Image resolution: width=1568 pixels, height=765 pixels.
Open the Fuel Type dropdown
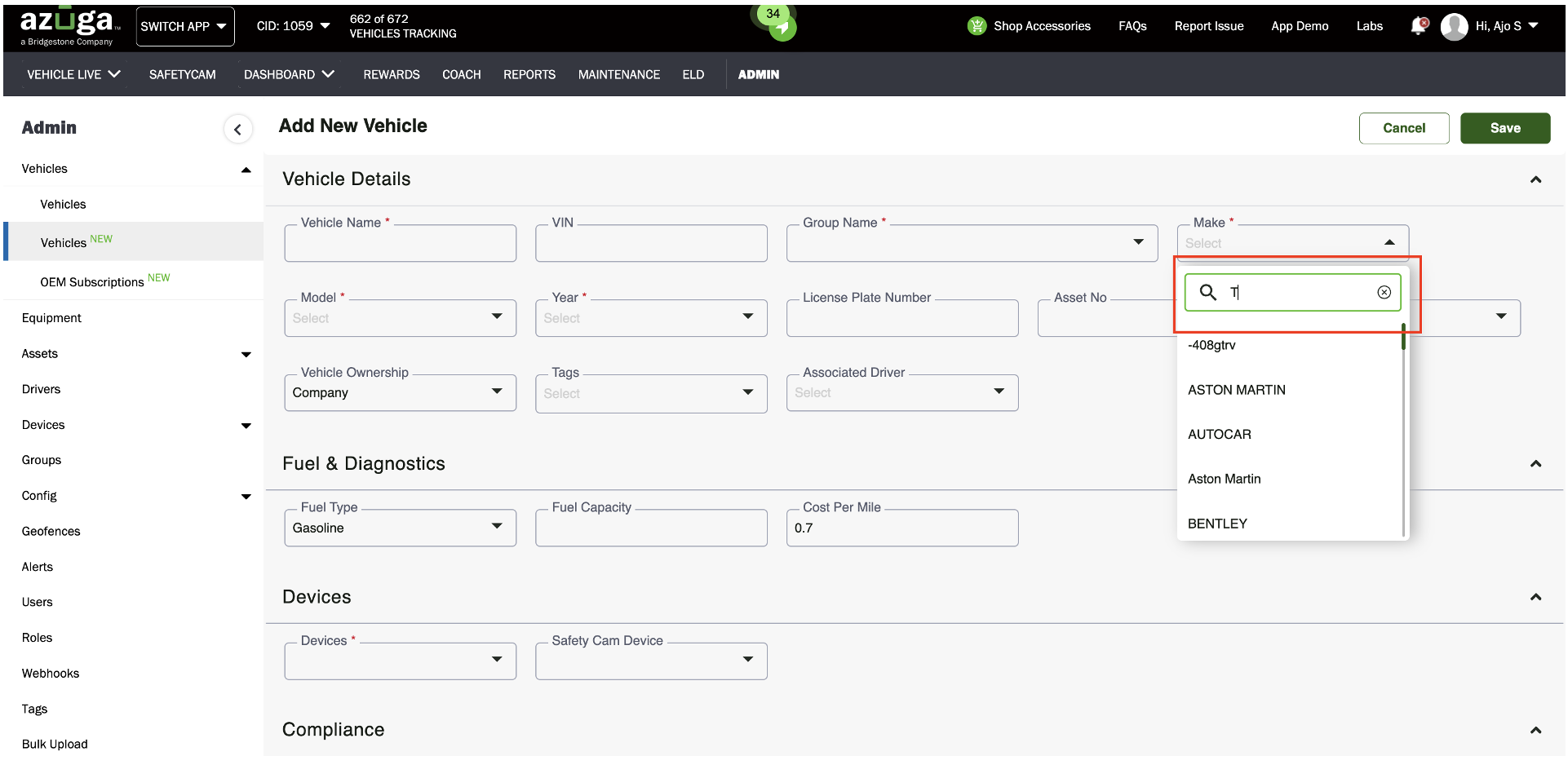pyautogui.click(x=400, y=528)
